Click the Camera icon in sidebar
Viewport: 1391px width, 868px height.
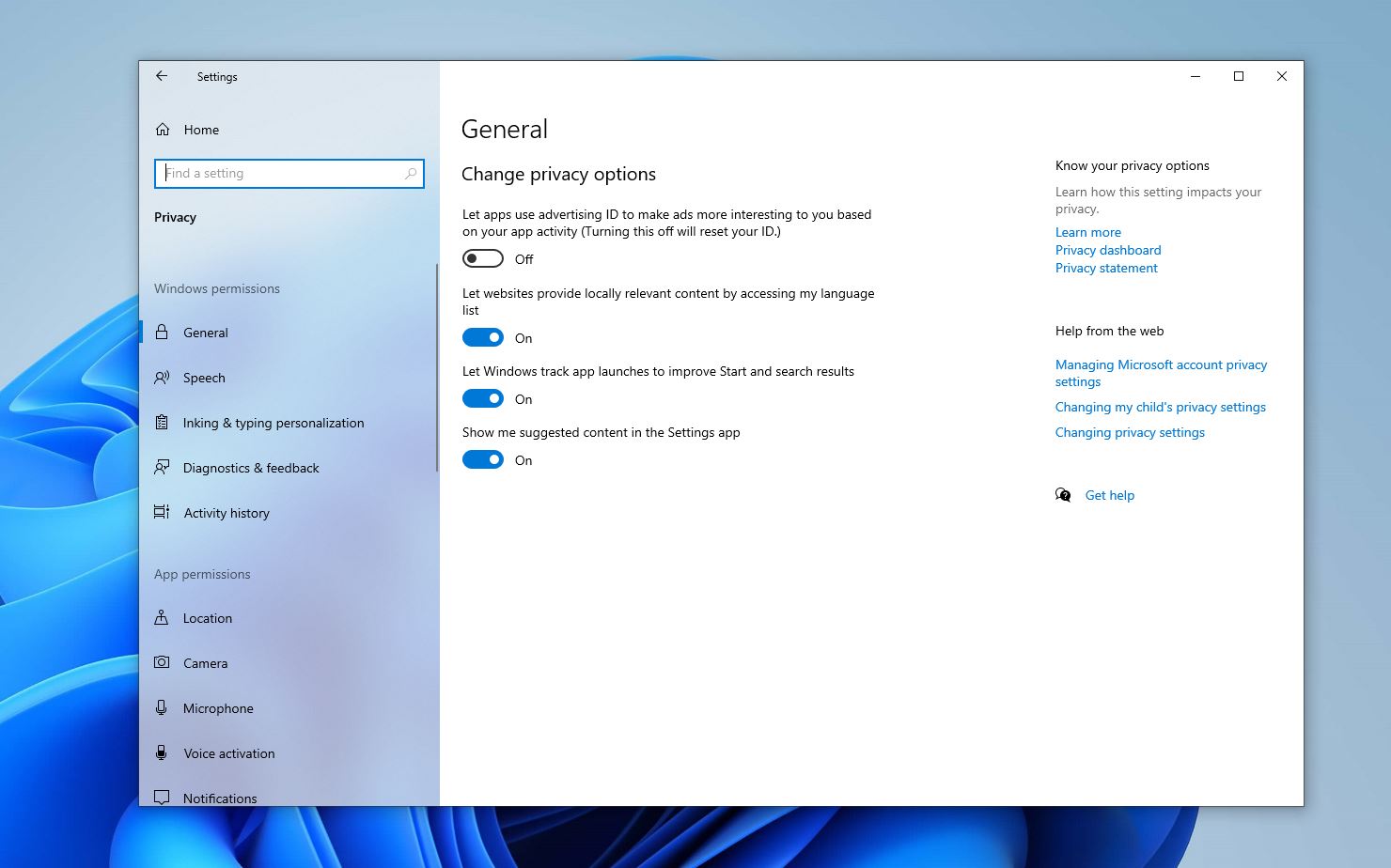pyautogui.click(x=162, y=662)
